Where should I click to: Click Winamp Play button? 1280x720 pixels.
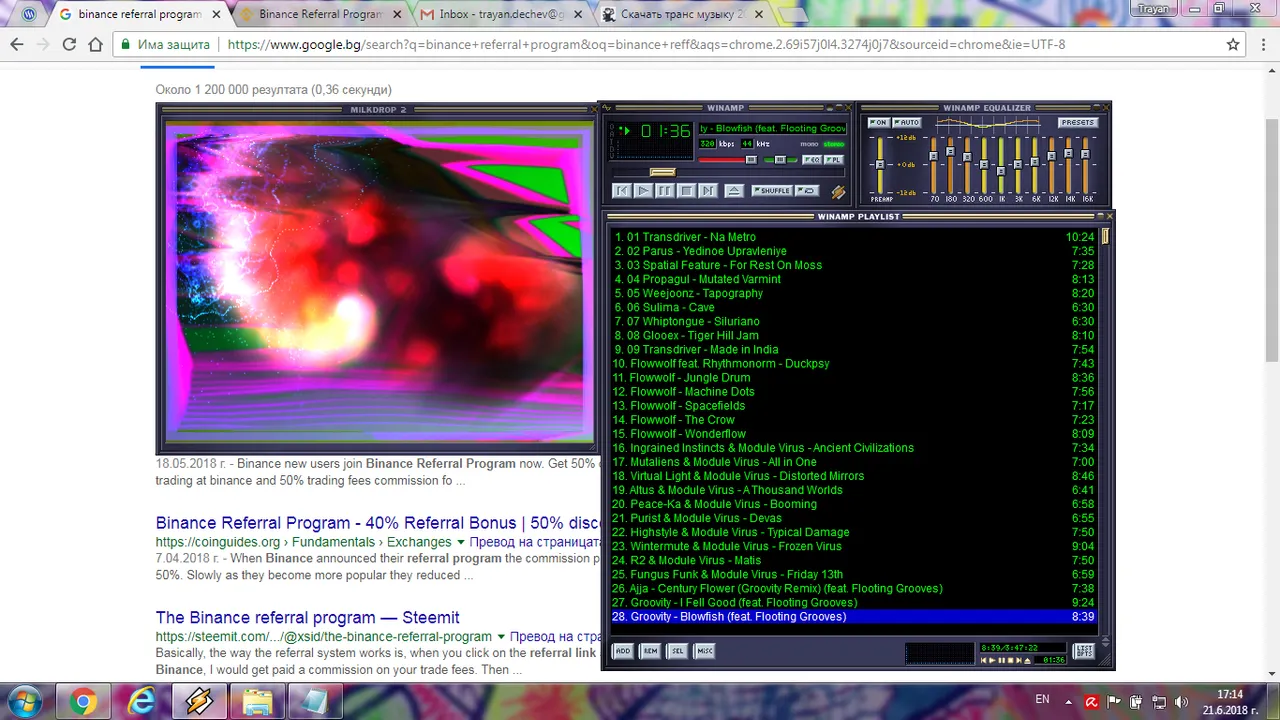point(643,191)
